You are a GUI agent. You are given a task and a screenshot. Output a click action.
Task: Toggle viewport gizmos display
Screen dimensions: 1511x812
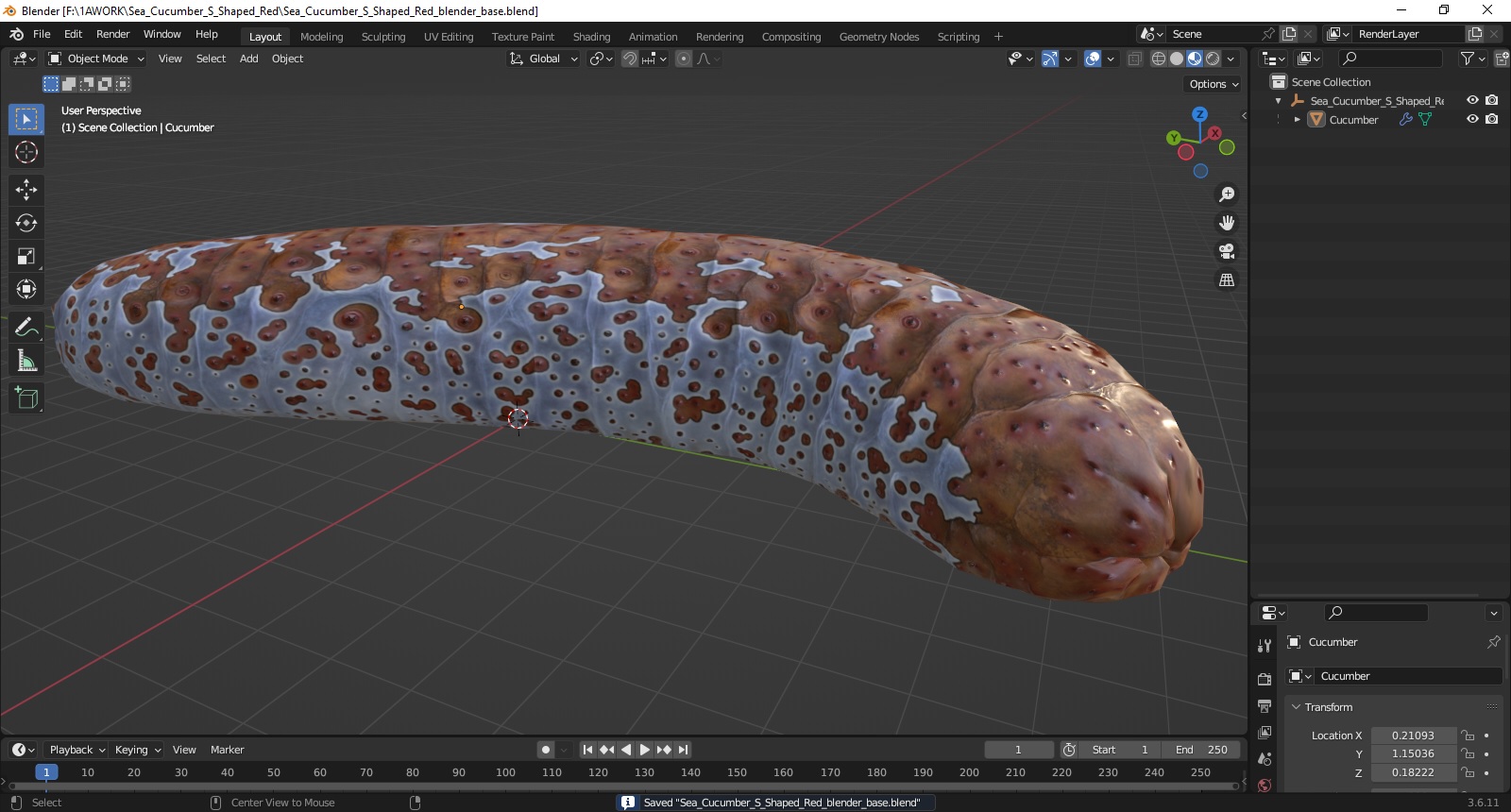1049,59
